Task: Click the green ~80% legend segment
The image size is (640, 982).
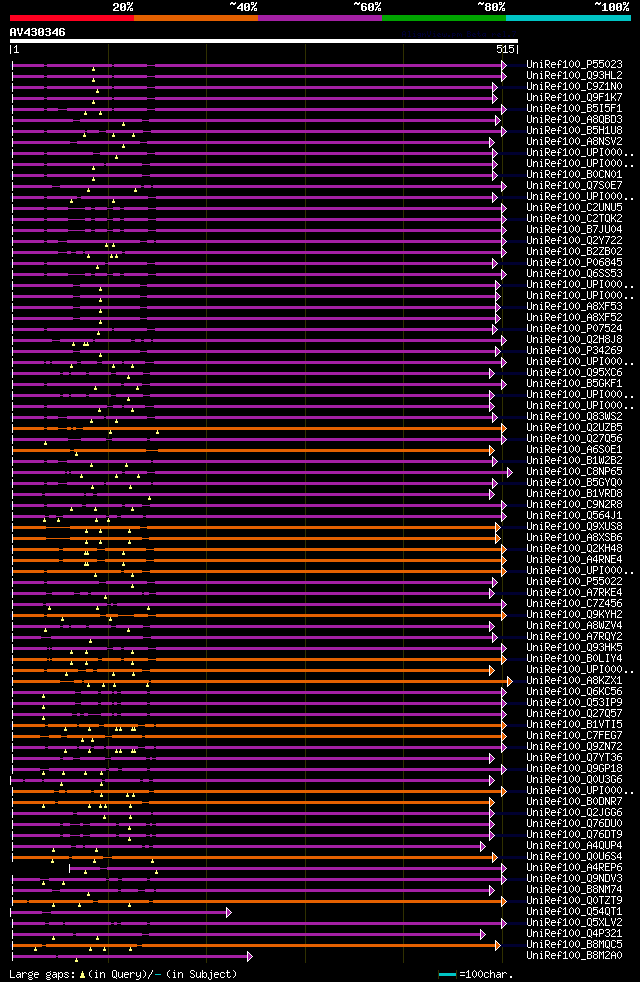Action: point(444,18)
